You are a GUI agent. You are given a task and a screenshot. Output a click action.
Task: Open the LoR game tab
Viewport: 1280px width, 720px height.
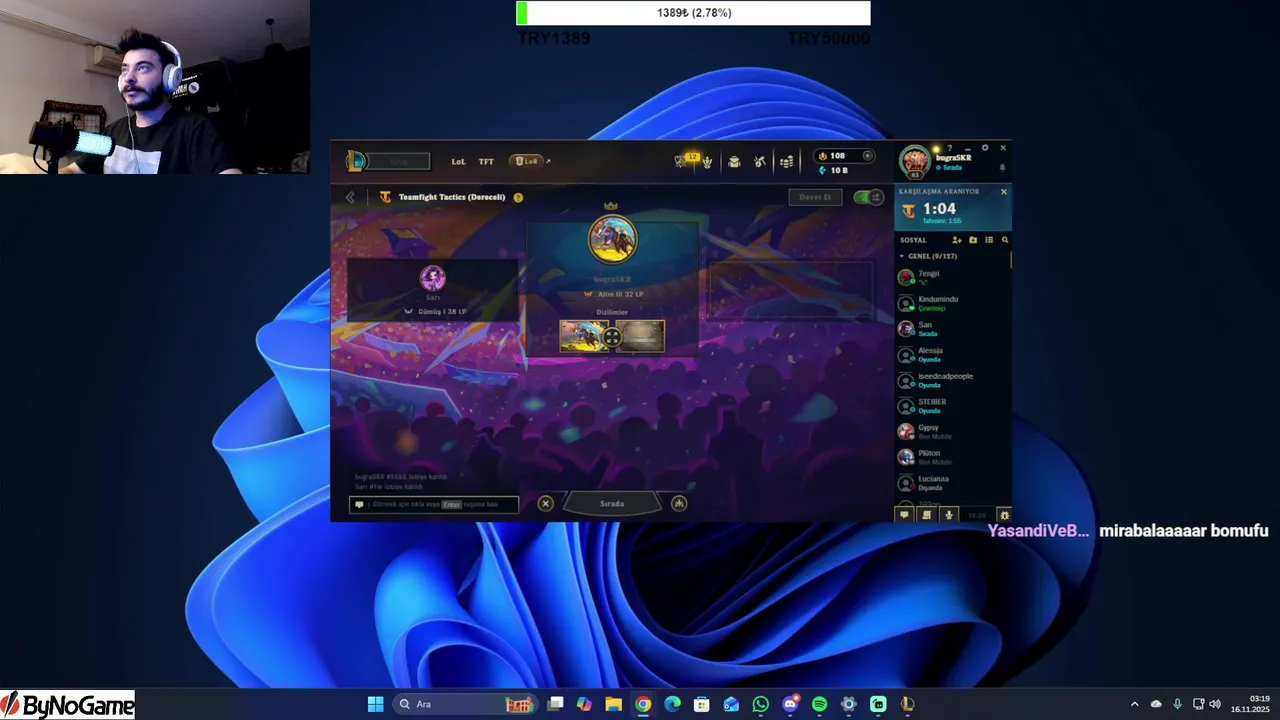point(525,161)
